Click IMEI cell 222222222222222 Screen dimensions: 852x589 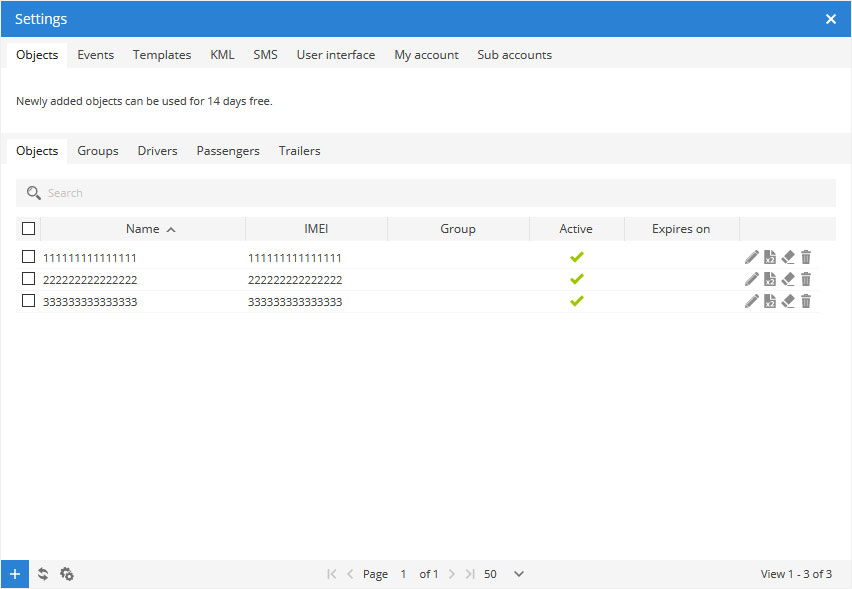[x=295, y=280]
